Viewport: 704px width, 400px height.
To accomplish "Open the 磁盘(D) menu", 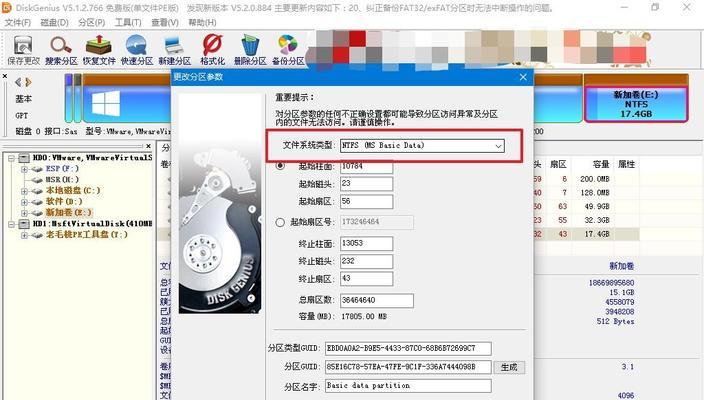I will click(x=54, y=22).
